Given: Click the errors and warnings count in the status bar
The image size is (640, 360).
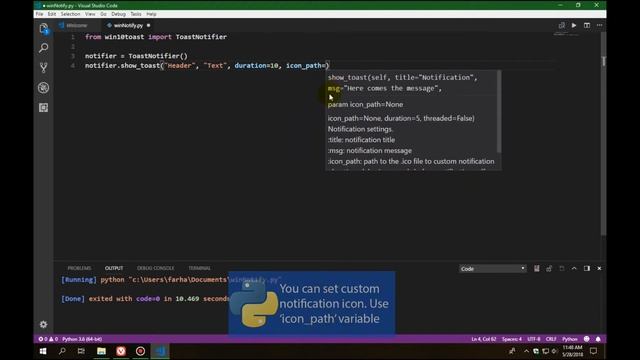Looking at the screenshot, I should [x=48, y=339].
